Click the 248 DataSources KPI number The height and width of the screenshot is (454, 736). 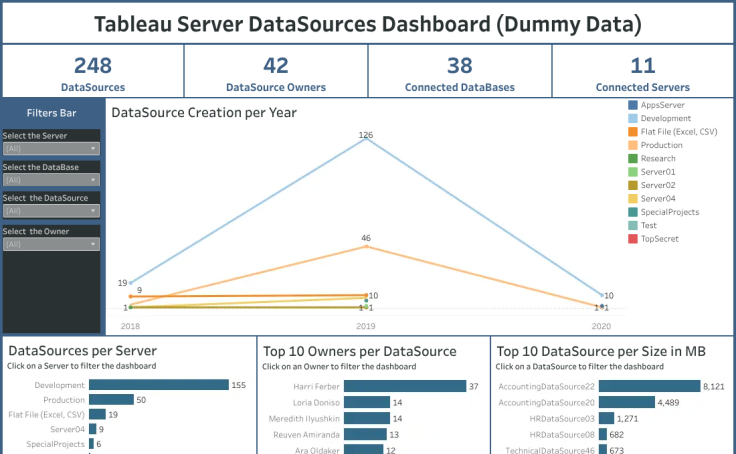pos(93,65)
